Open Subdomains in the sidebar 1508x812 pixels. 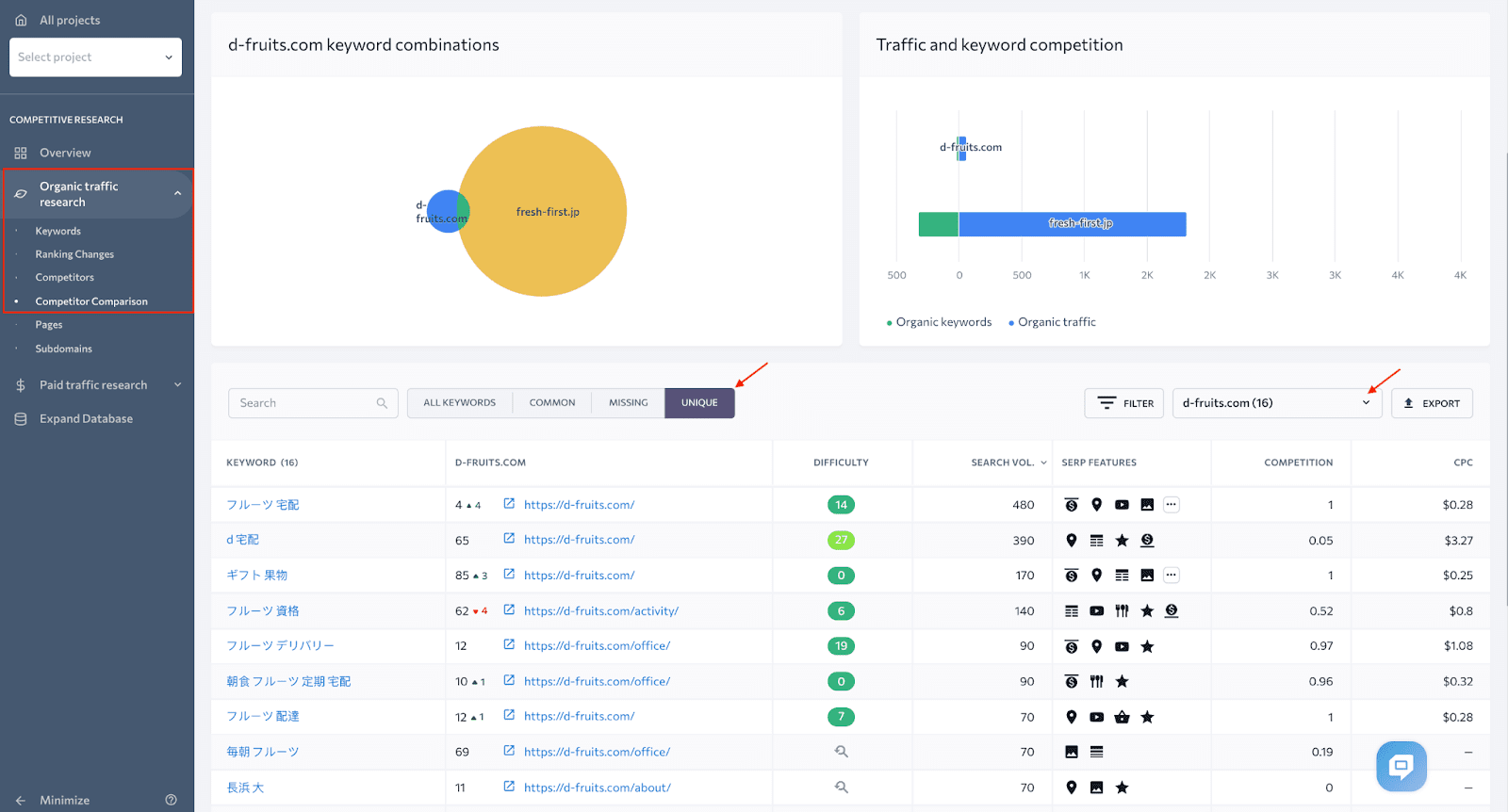coord(64,349)
